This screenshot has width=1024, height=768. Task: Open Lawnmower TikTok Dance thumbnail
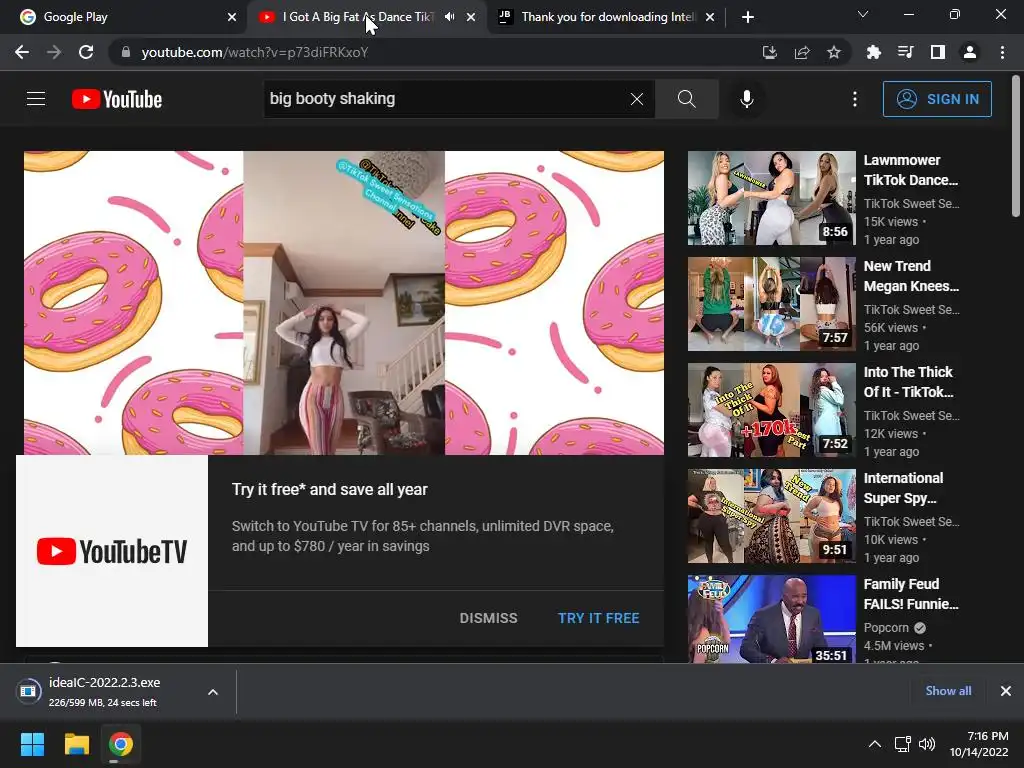pyautogui.click(x=771, y=198)
